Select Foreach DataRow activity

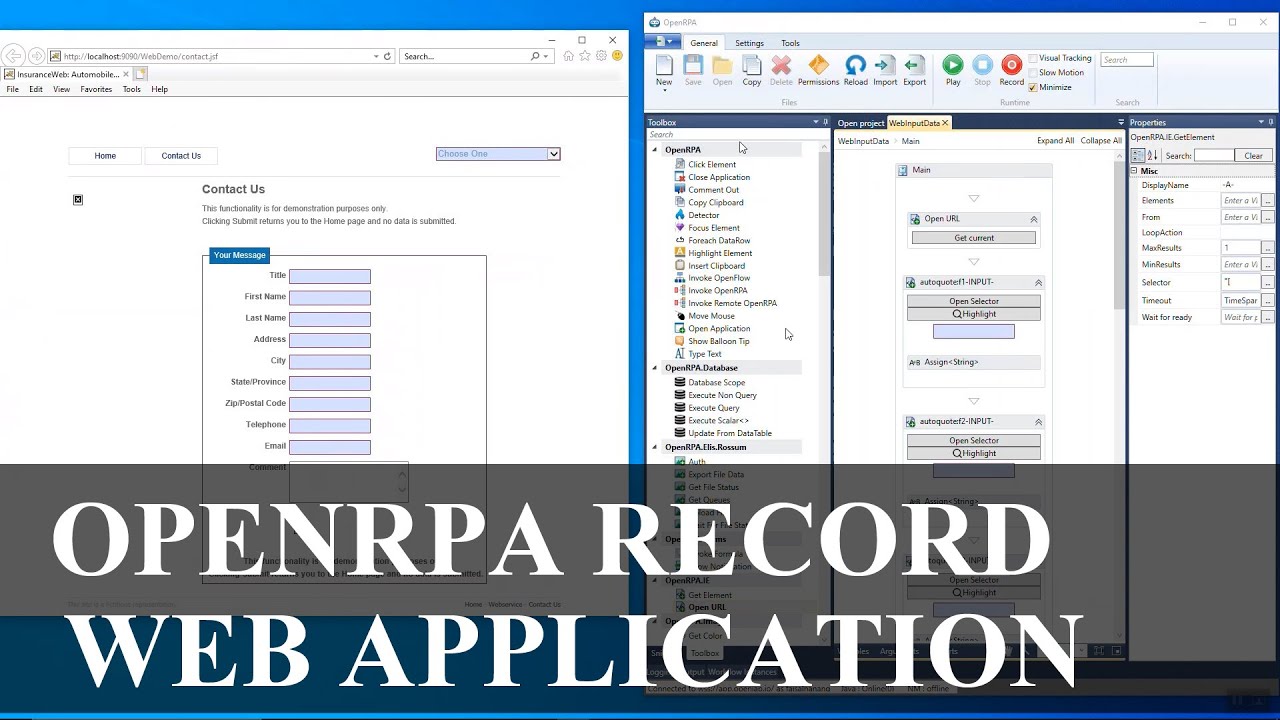coord(718,240)
